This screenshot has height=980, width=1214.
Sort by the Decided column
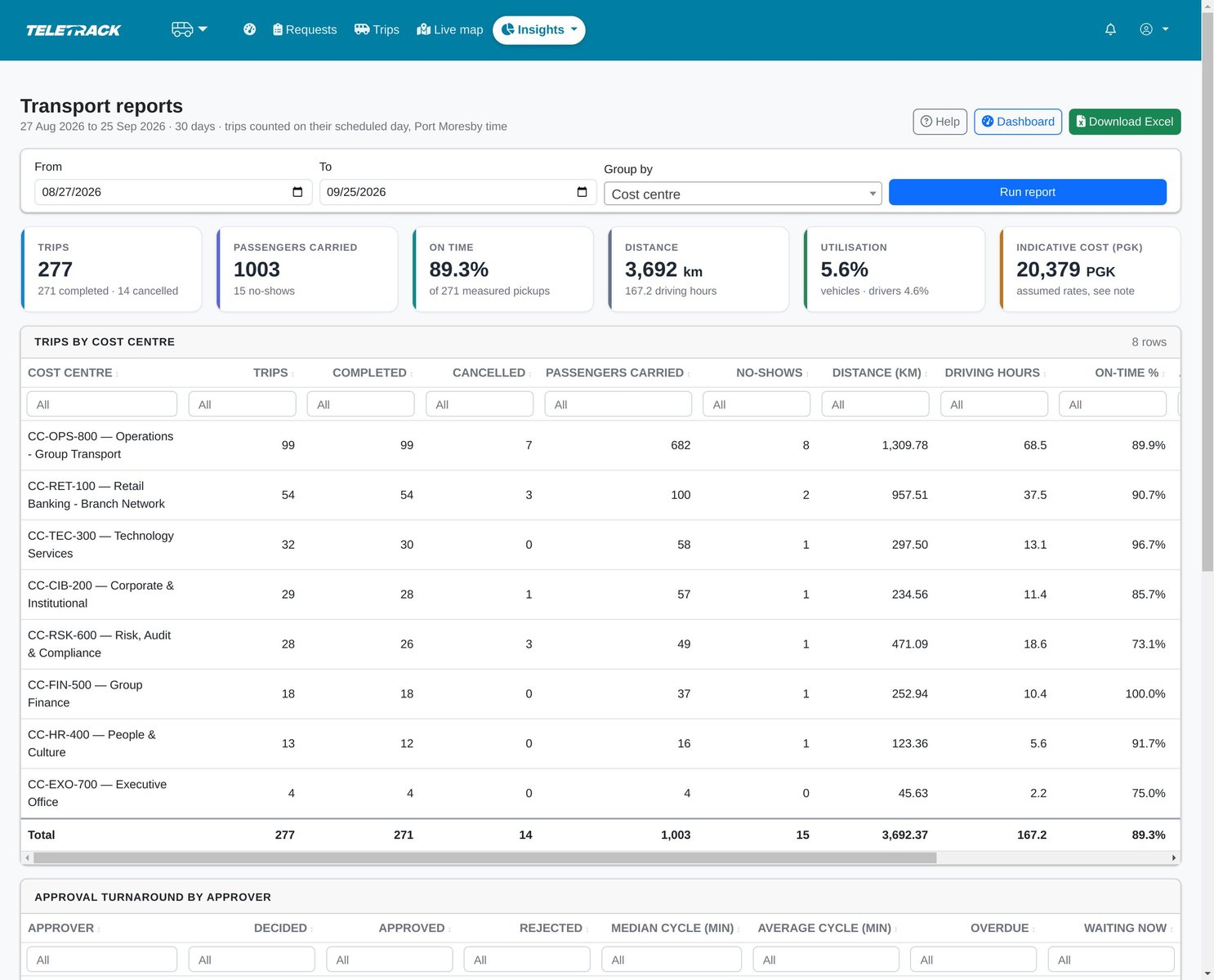(x=283, y=929)
